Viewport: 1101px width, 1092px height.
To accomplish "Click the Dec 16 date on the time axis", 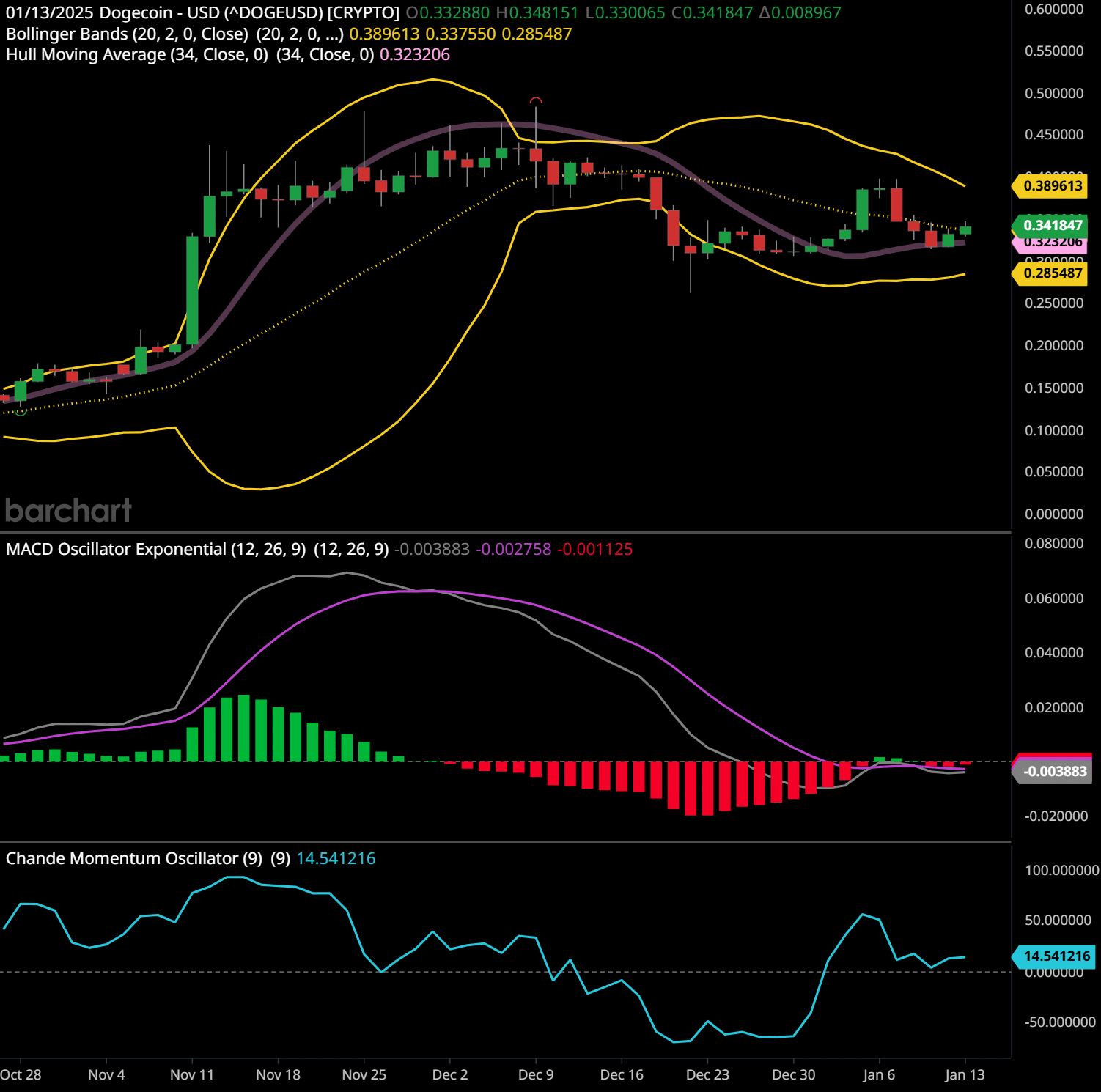I will (622, 1074).
